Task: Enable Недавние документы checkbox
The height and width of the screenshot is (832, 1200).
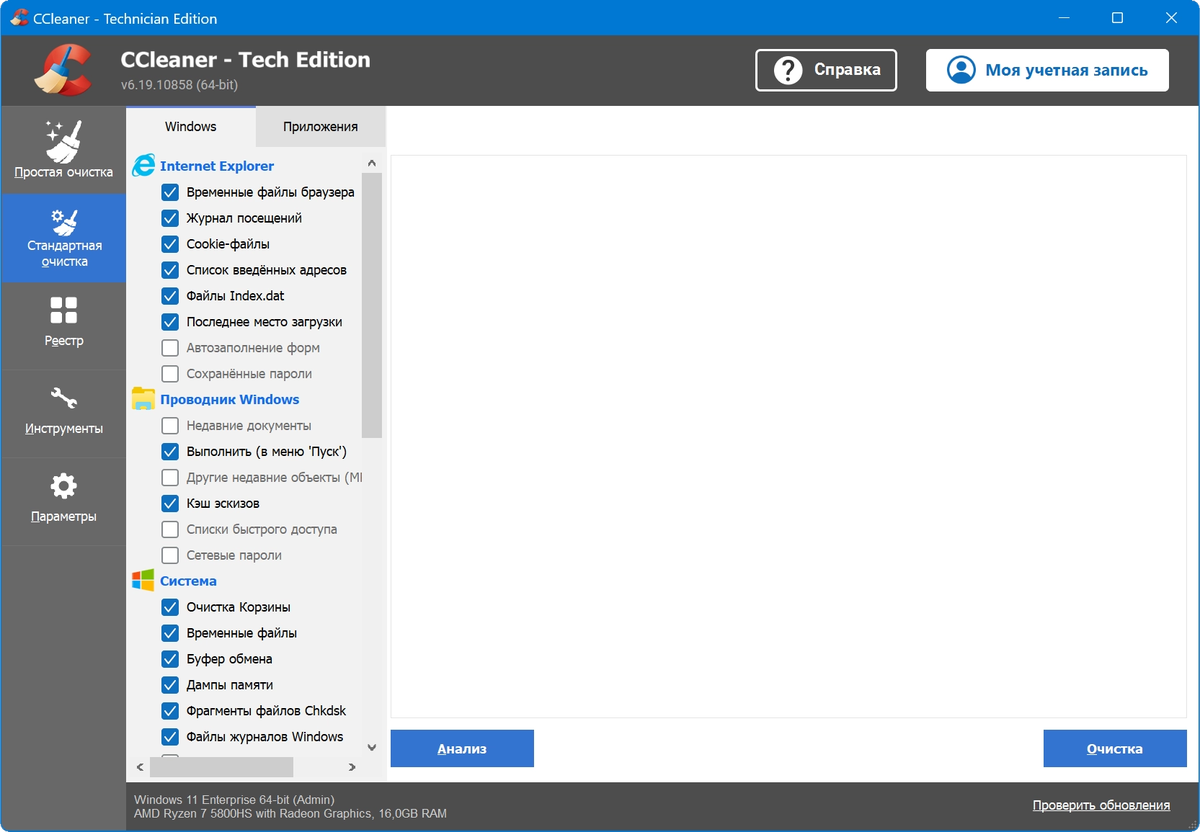Action: point(170,426)
